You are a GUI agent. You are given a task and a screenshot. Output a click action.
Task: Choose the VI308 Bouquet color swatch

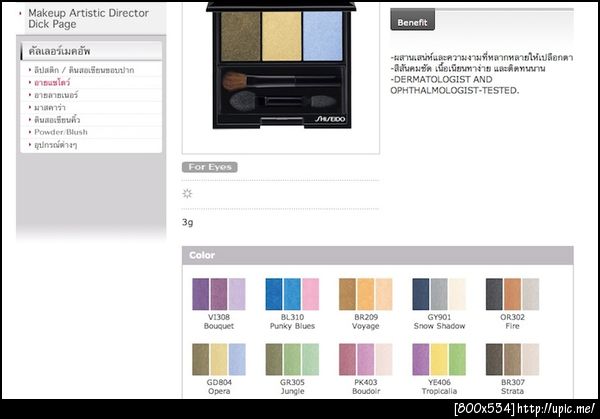click(218, 294)
